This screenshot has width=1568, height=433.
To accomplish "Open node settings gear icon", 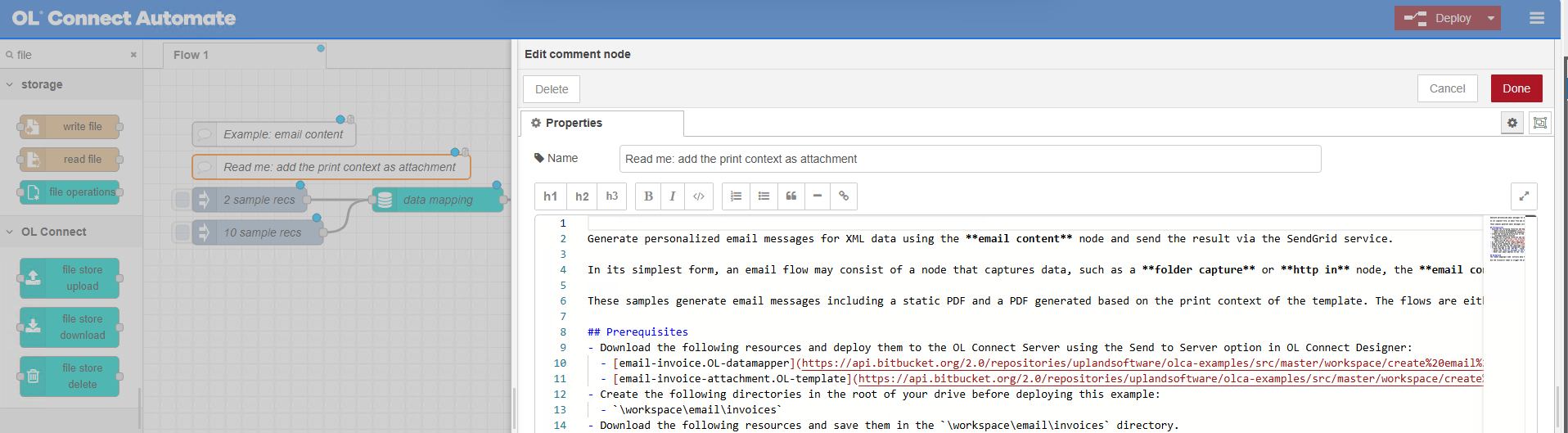I will tap(1512, 123).
